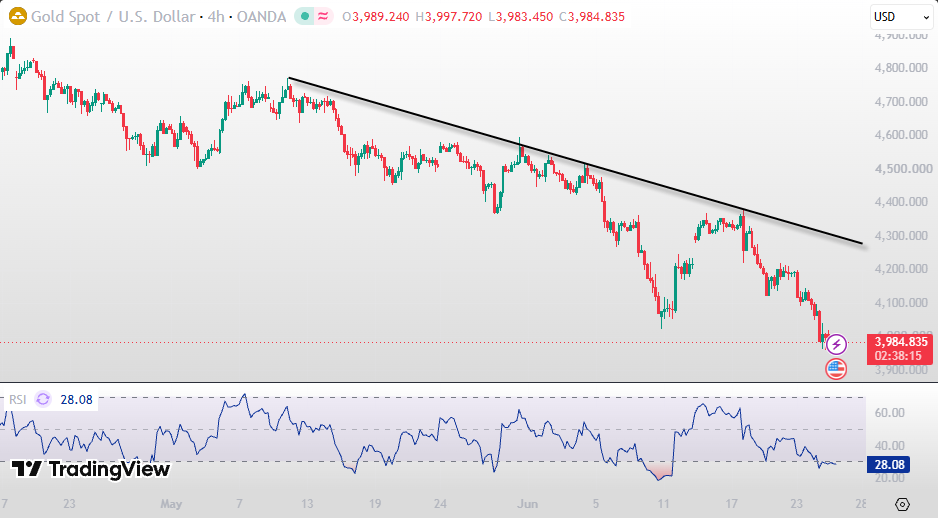Click the Gold Spot / U.S. Dollar symbol title
Image resolution: width=938 pixels, height=518 pixels.
pos(113,17)
